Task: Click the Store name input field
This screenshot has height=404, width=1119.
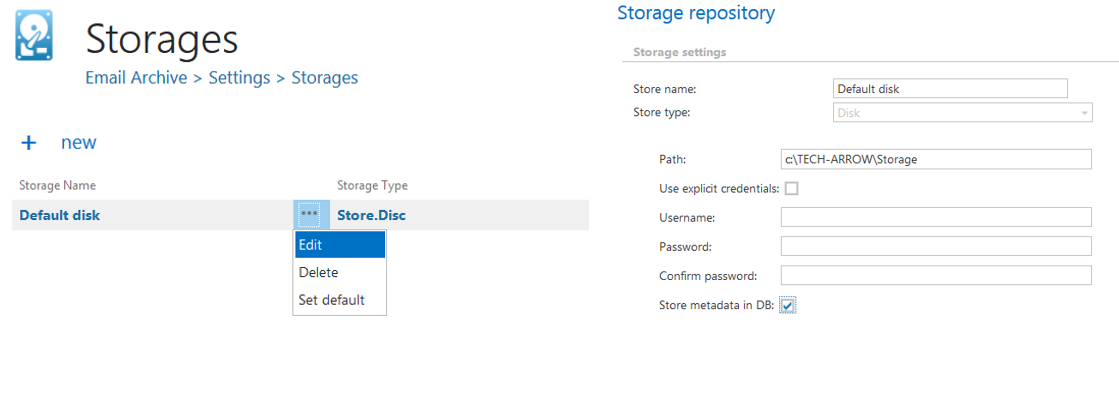Action: (950, 89)
